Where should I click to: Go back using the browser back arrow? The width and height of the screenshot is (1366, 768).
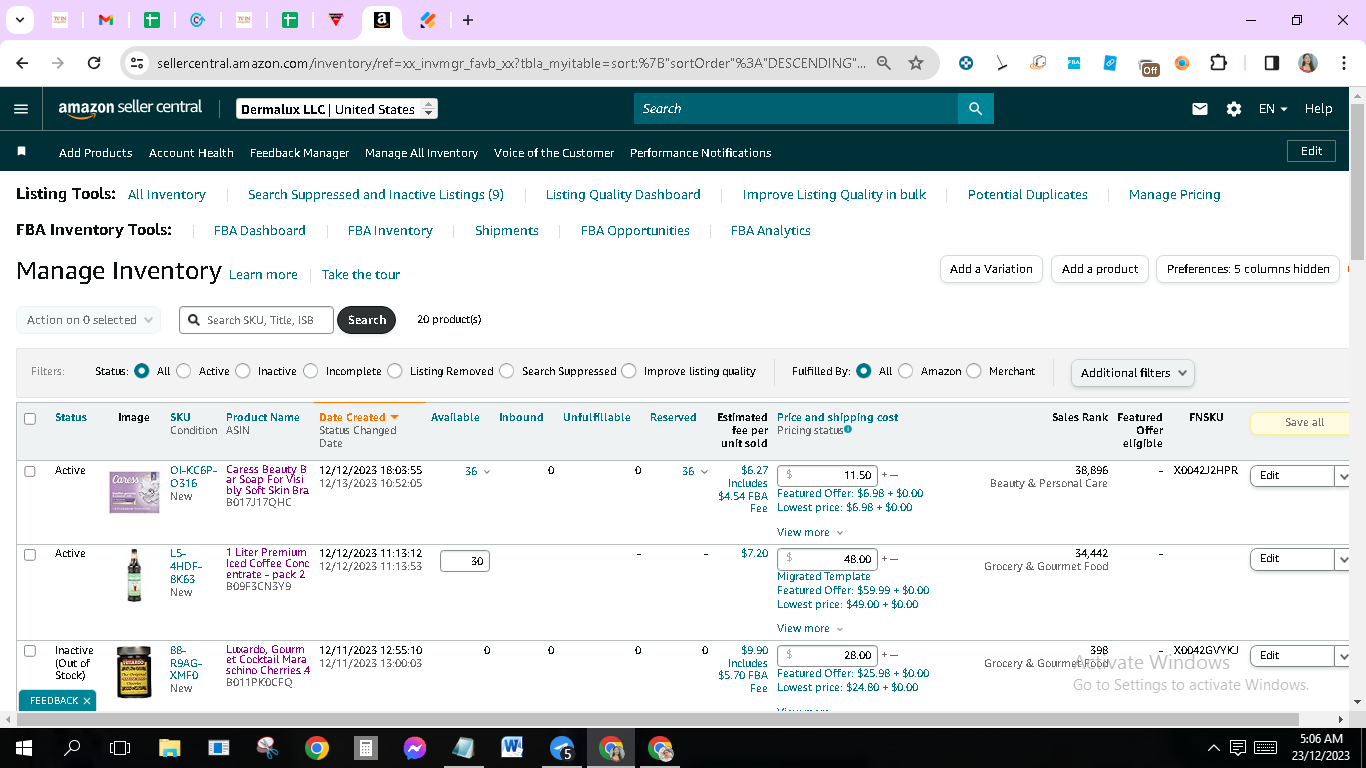22,63
